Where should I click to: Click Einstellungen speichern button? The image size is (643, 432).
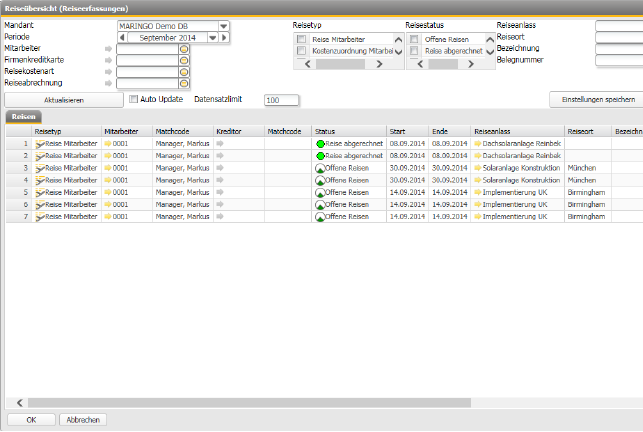pyautogui.click(x=596, y=100)
